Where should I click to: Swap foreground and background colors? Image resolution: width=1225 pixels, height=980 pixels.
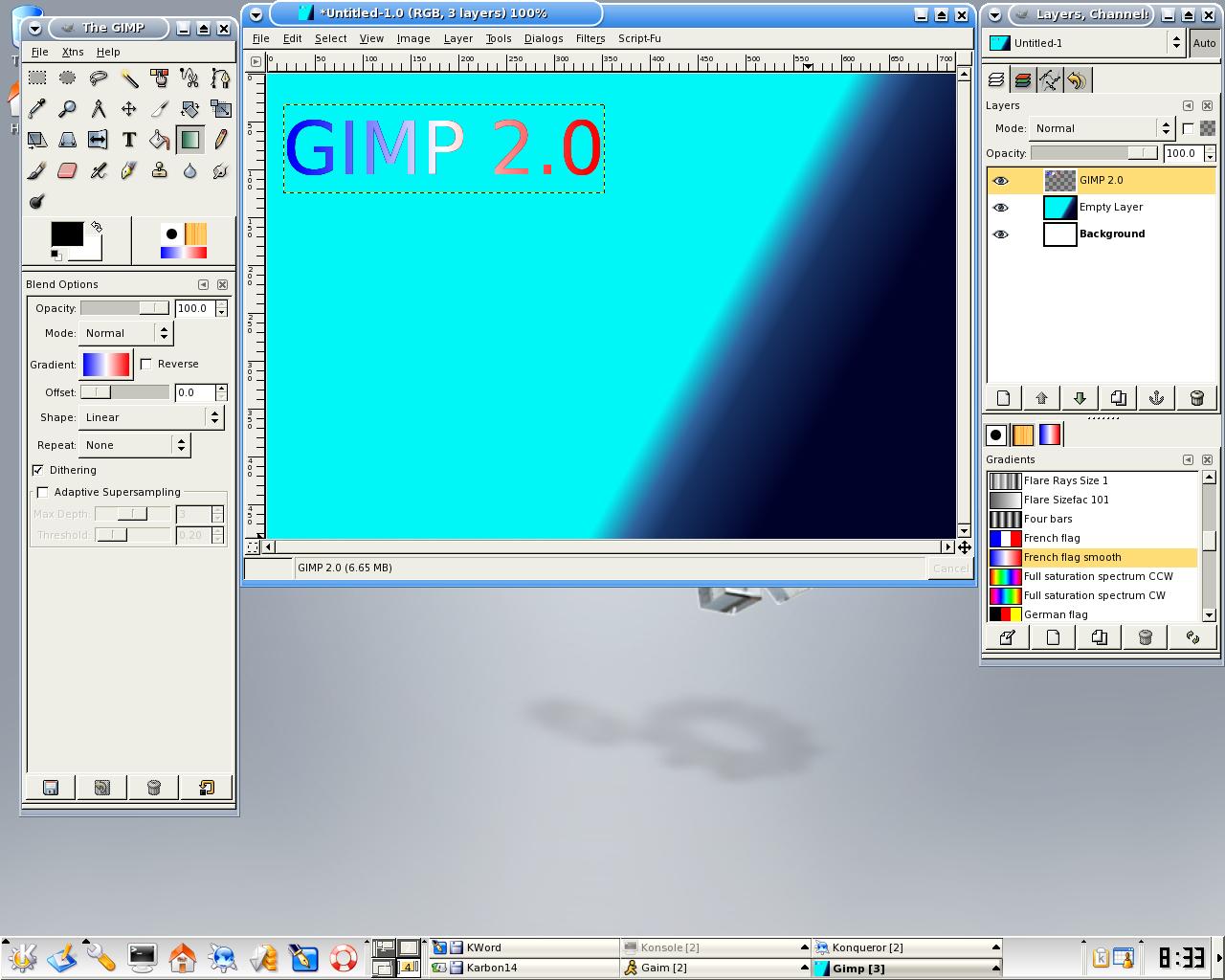(97, 227)
